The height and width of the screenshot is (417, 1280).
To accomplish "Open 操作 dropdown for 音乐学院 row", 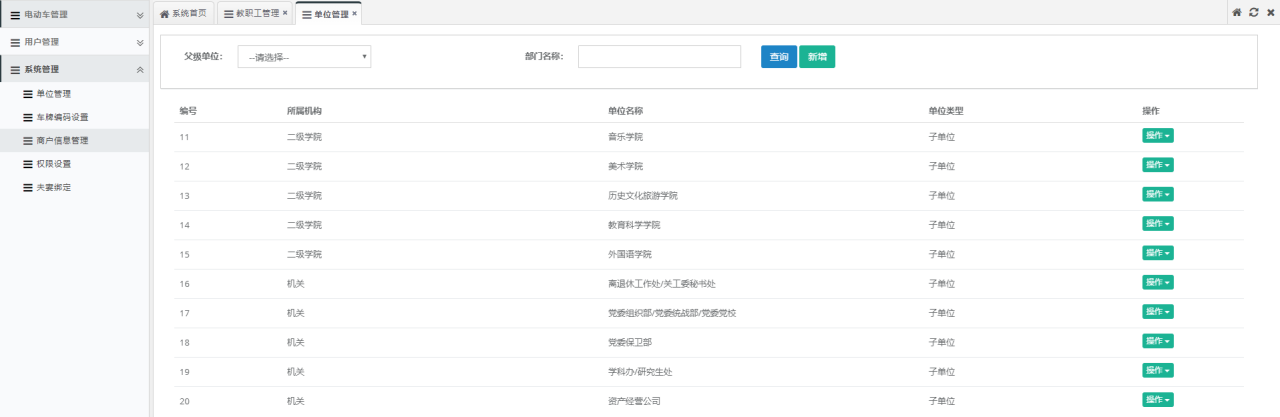I will (x=1157, y=136).
